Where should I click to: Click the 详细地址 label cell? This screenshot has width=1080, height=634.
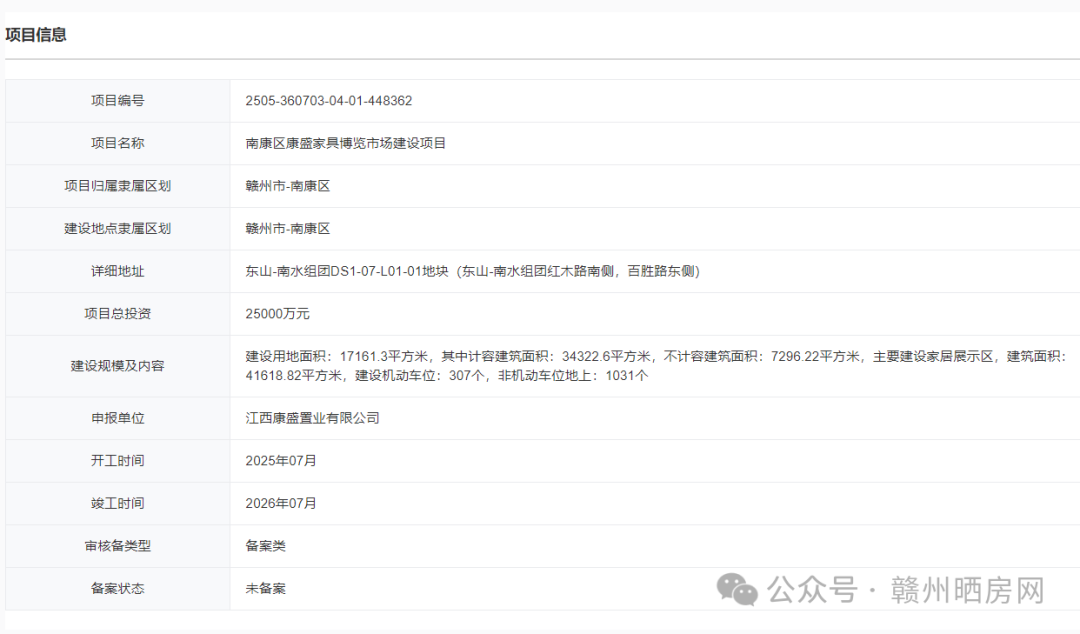pyautogui.click(x=118, y=272)
